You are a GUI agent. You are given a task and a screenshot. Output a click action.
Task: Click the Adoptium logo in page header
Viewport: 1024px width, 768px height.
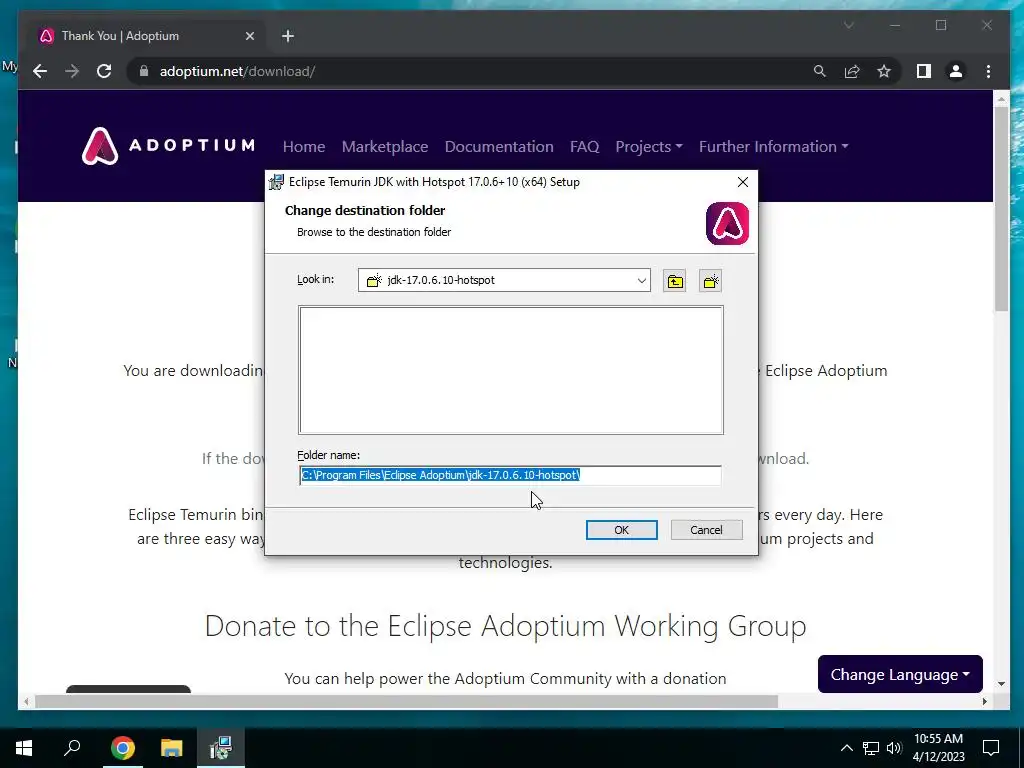coord(168,146)
